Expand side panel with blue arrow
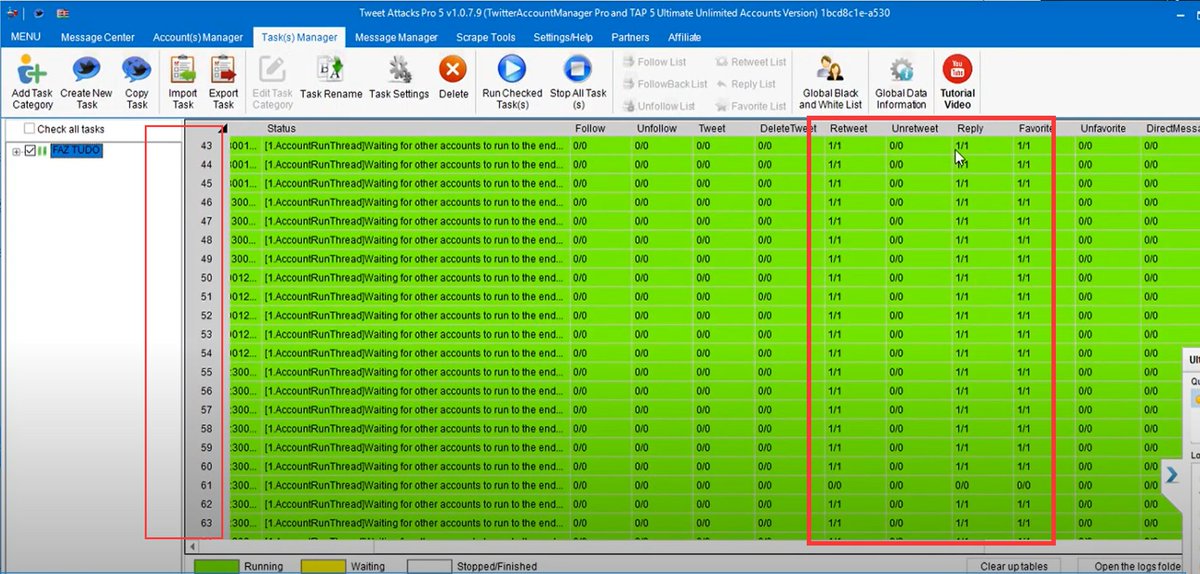 click(1171, 474)
